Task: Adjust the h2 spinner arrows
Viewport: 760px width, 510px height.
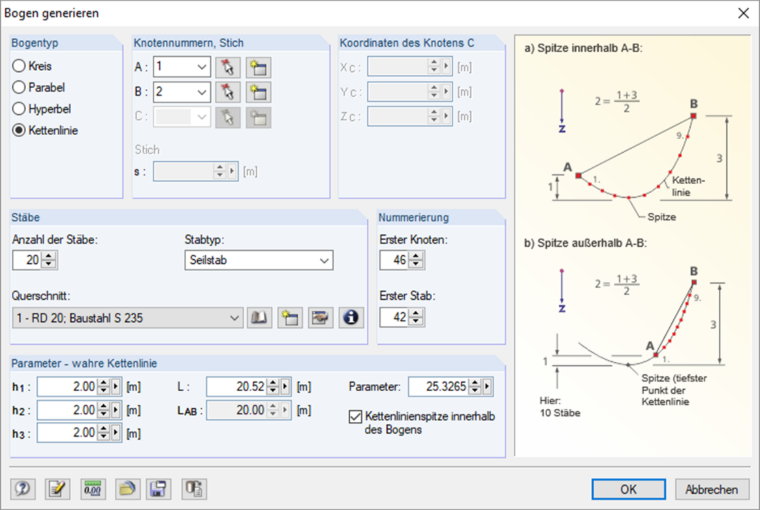Action: coord(104,410)
